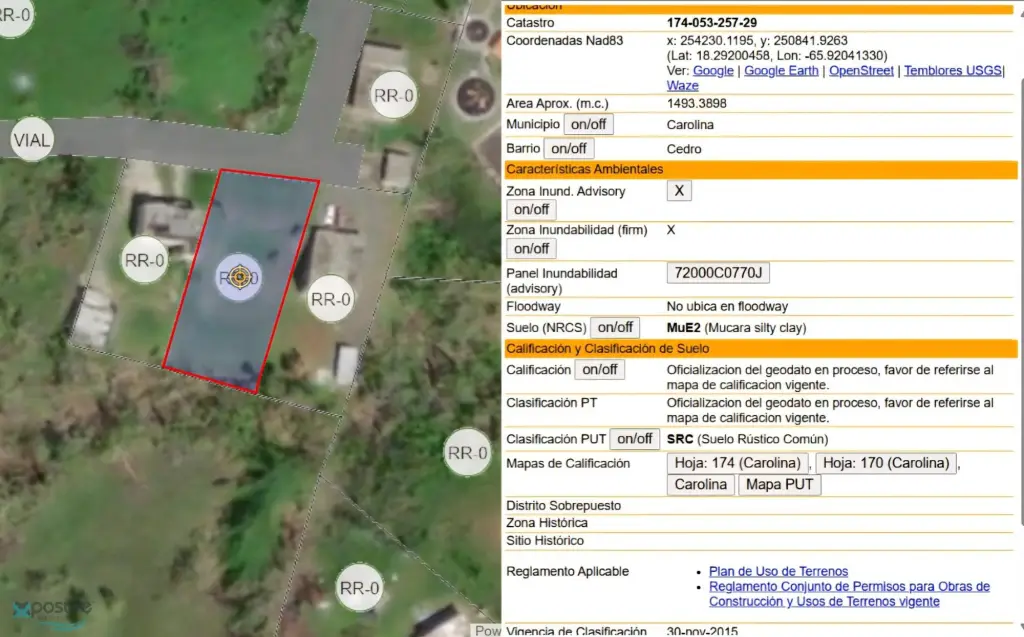The height and width of the screenshot is (637, 1024).
Task: Open the Waze navigation link
Action: click(682, 86)
